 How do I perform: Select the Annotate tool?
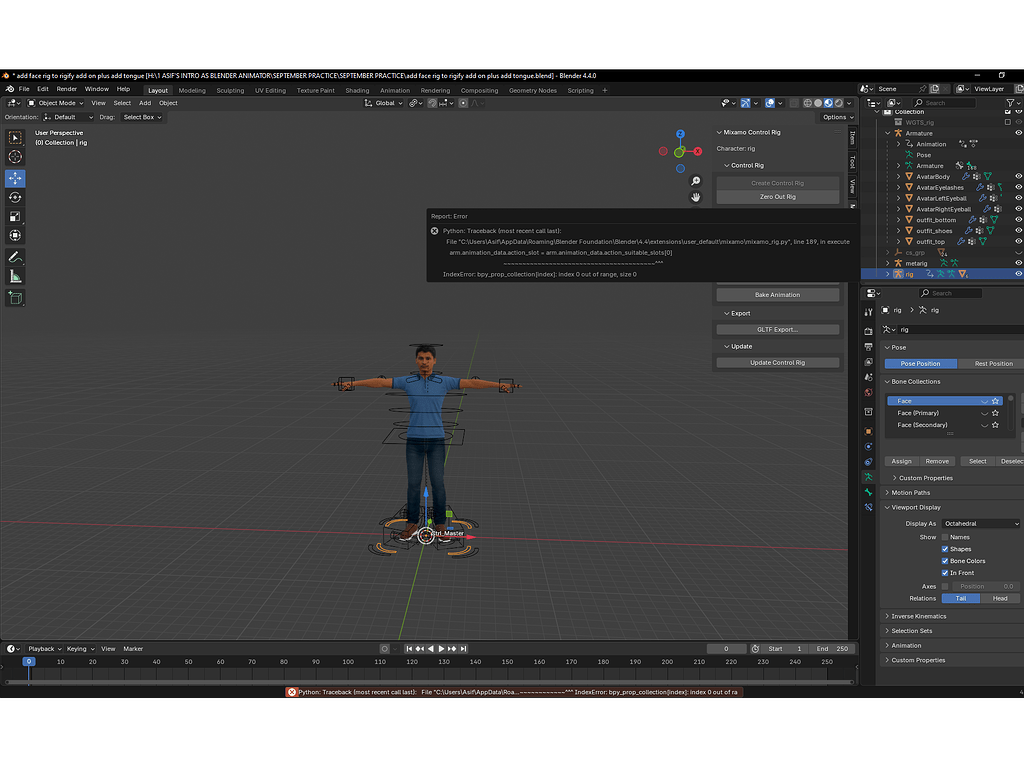tap(15, 257)
